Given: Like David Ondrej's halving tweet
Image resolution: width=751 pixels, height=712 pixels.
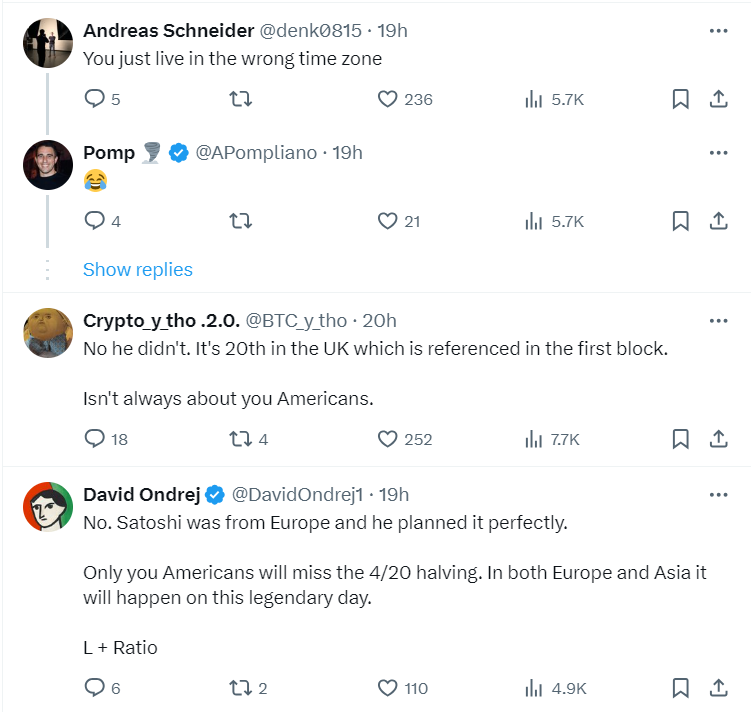Looking at the screenshot, I should [x=388, y=688].
